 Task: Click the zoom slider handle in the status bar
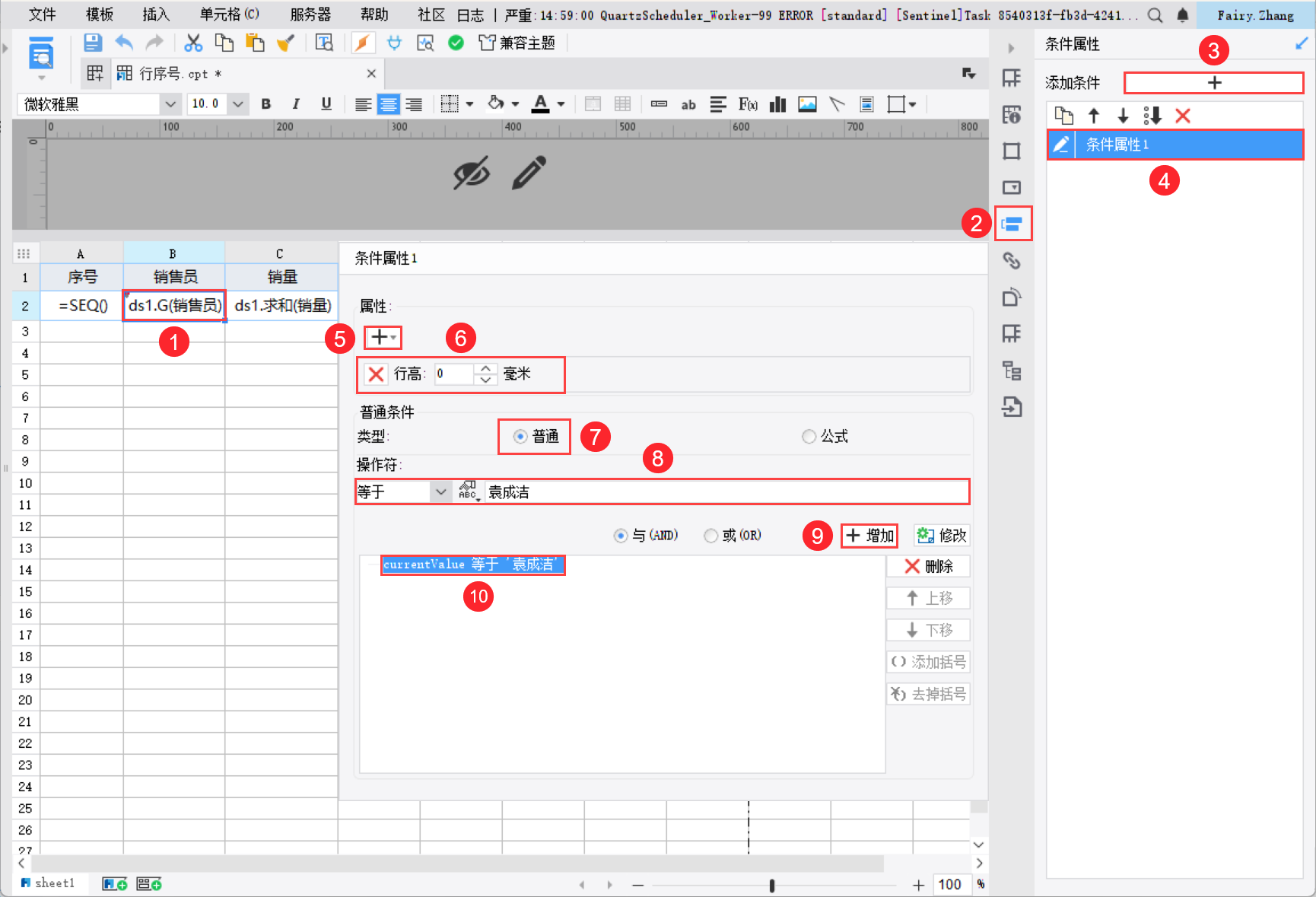[772, 886]
